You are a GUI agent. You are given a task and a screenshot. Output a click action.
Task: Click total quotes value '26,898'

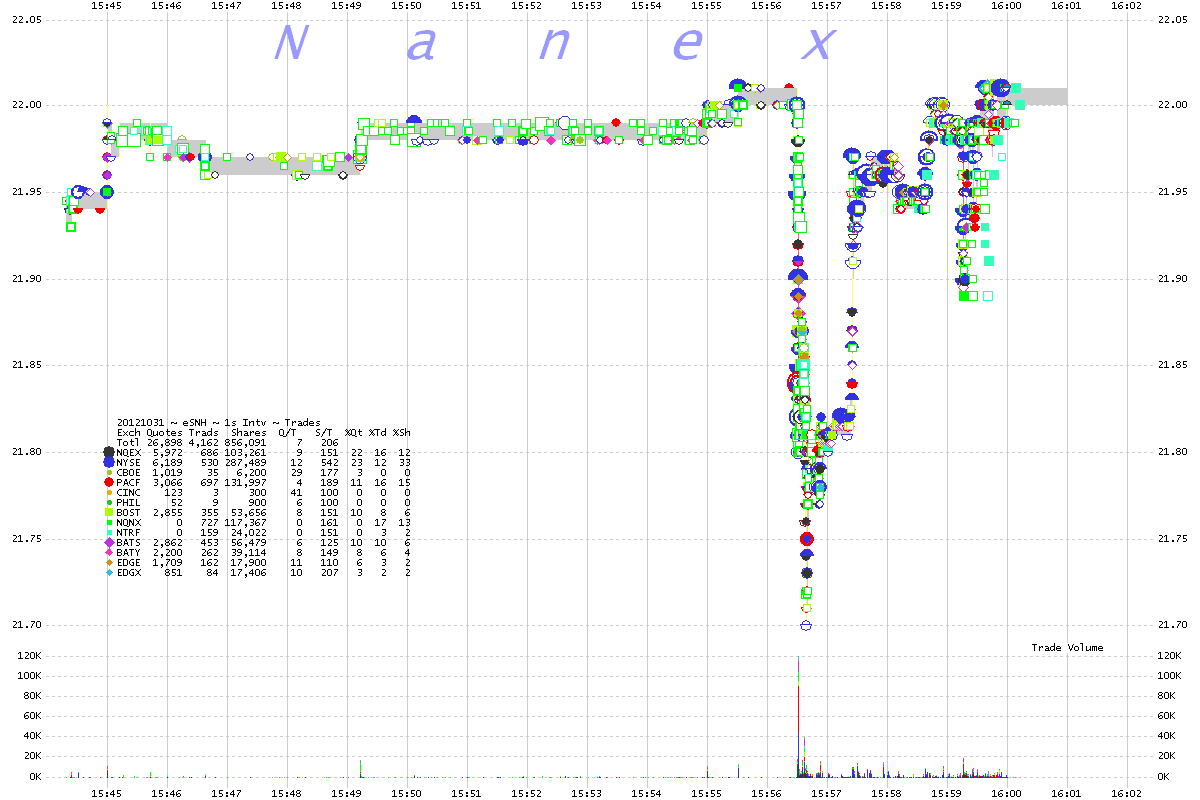164,442
